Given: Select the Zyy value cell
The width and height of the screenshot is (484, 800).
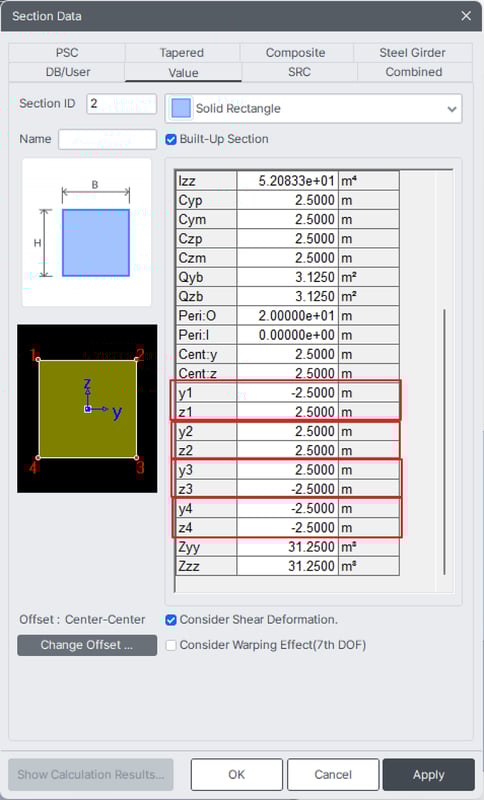Looking at the screenshot, I should [x=288, y=547].
